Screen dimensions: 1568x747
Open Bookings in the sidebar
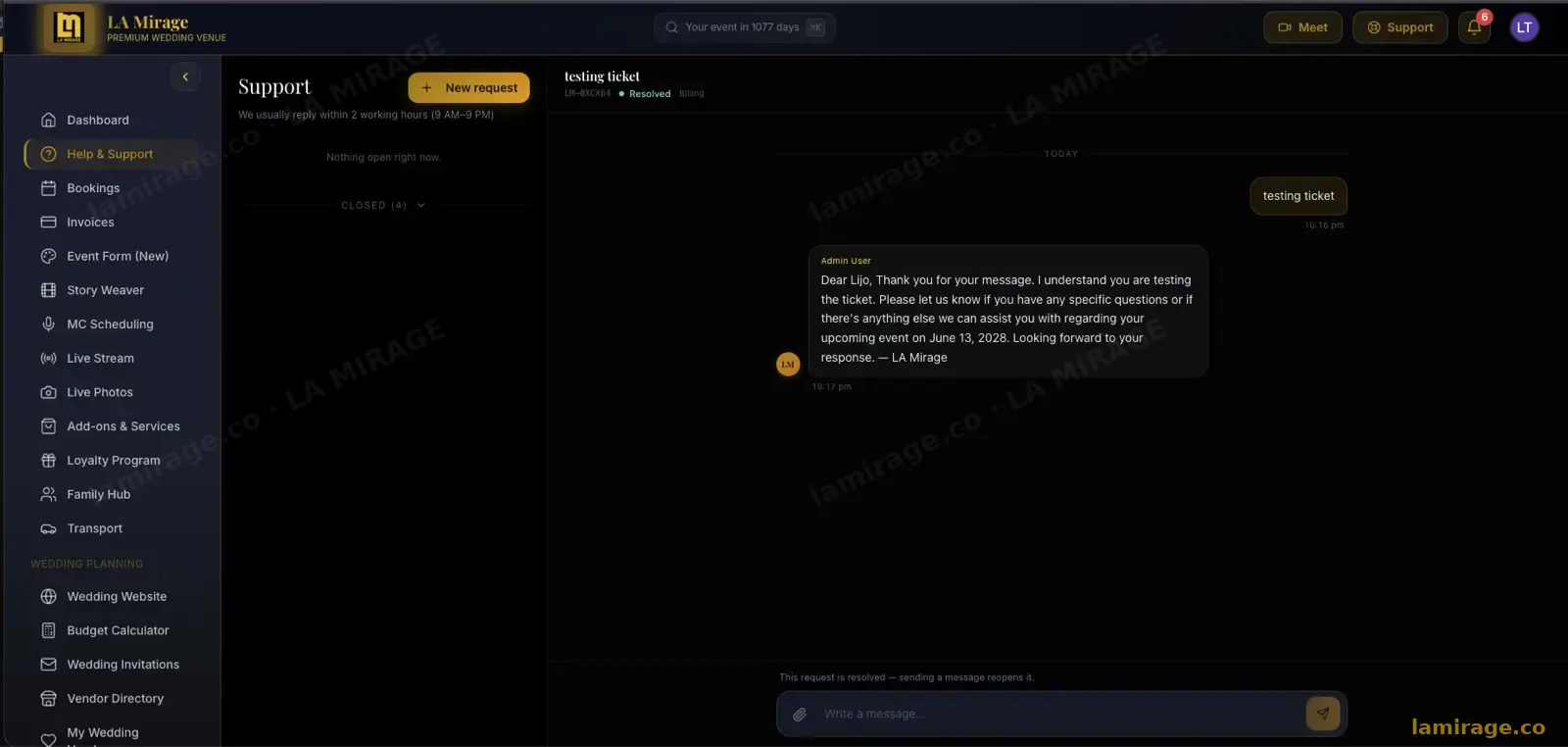click(x=113, y=188)
